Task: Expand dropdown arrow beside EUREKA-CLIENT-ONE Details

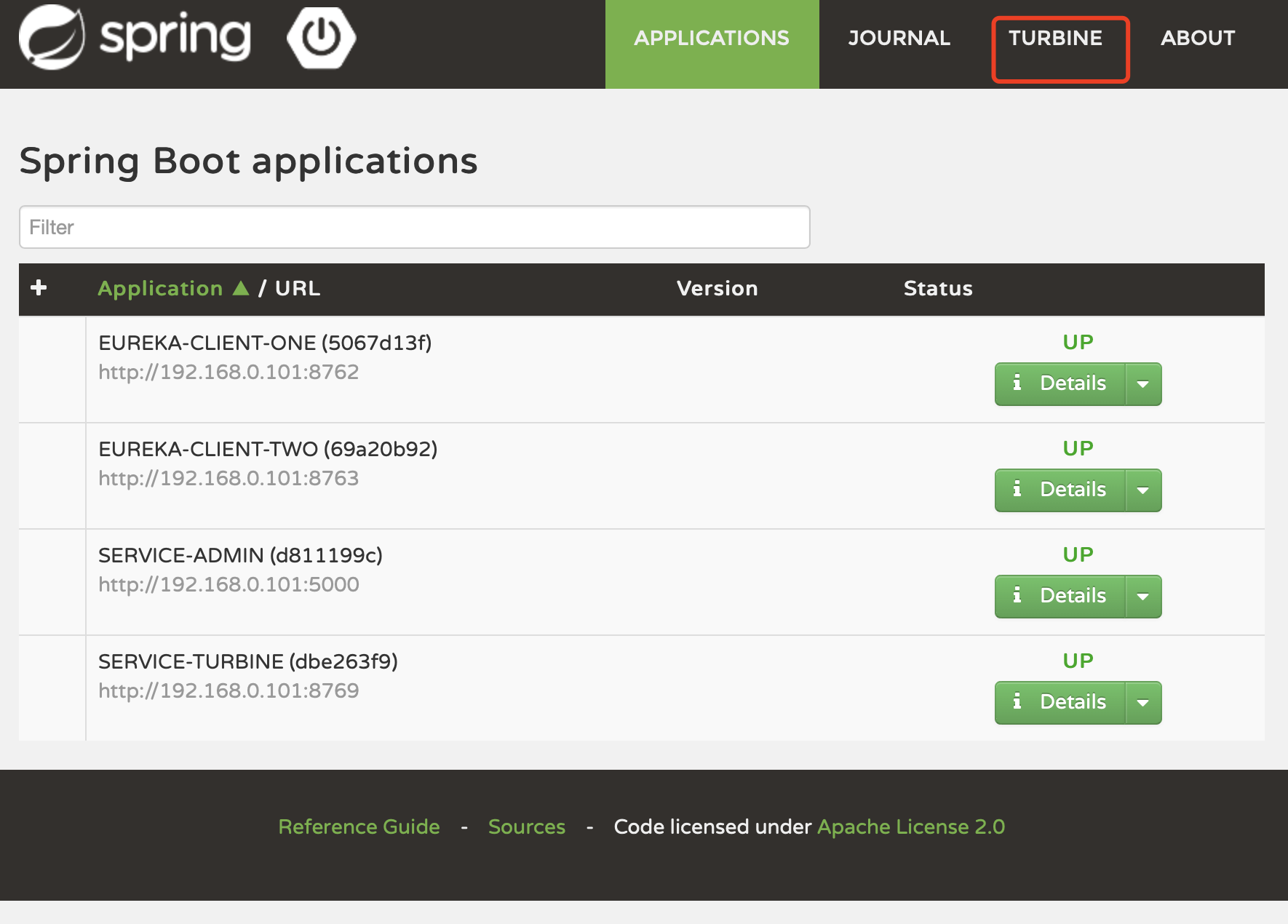Action: [x=1143, y=383]
